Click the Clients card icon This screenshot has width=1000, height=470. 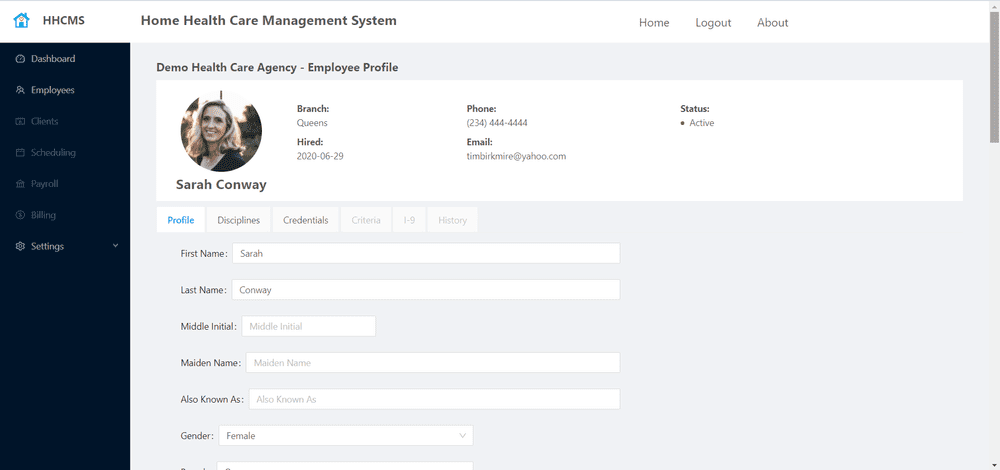(20, 121)
